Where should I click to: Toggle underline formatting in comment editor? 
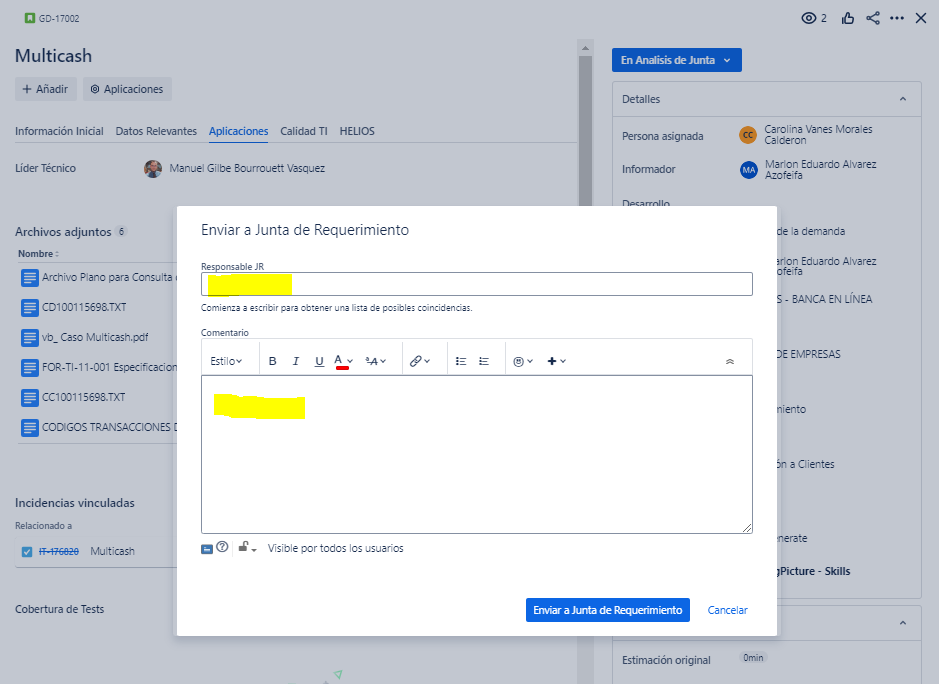point(319,361)
